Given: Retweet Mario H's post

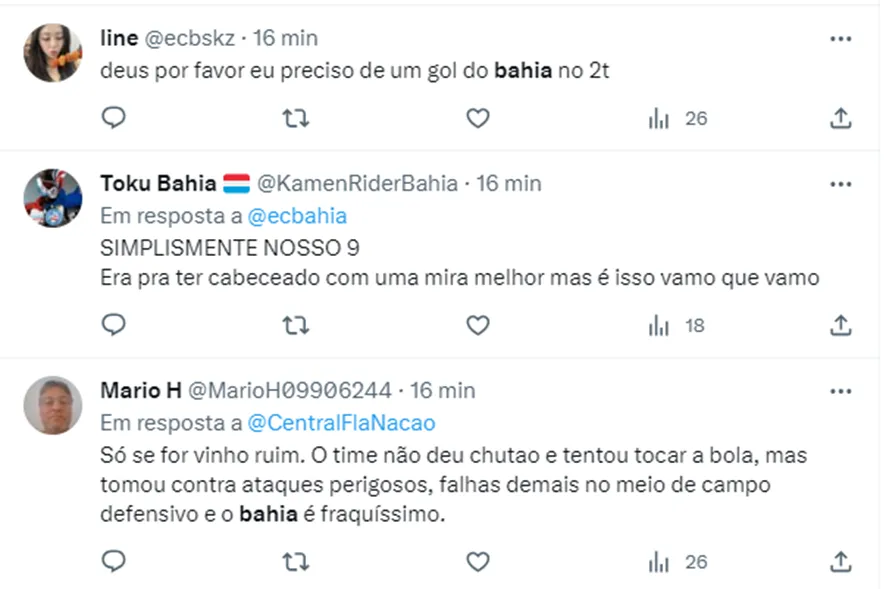Looking at the screenshot, I should [x=295, y=562].
